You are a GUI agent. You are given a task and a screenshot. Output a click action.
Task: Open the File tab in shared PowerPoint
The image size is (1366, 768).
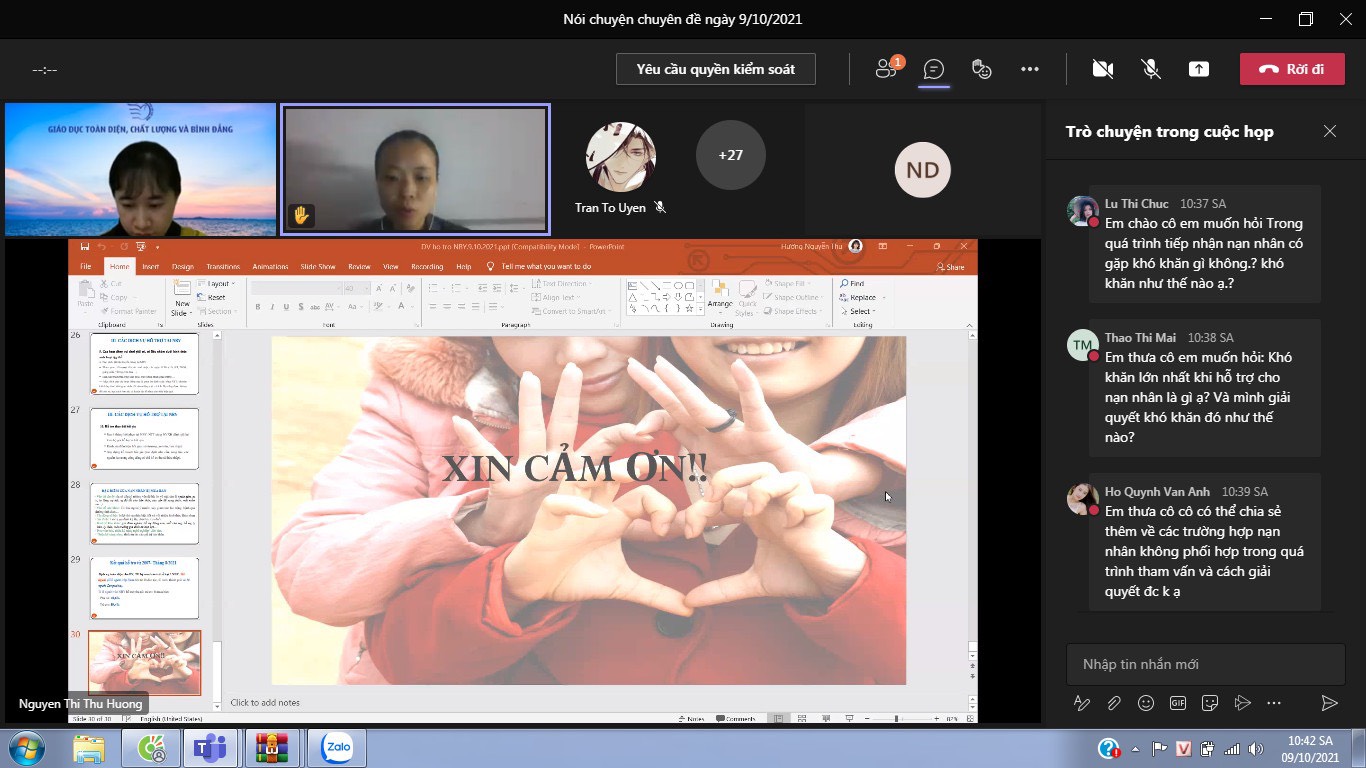point(86,267)
